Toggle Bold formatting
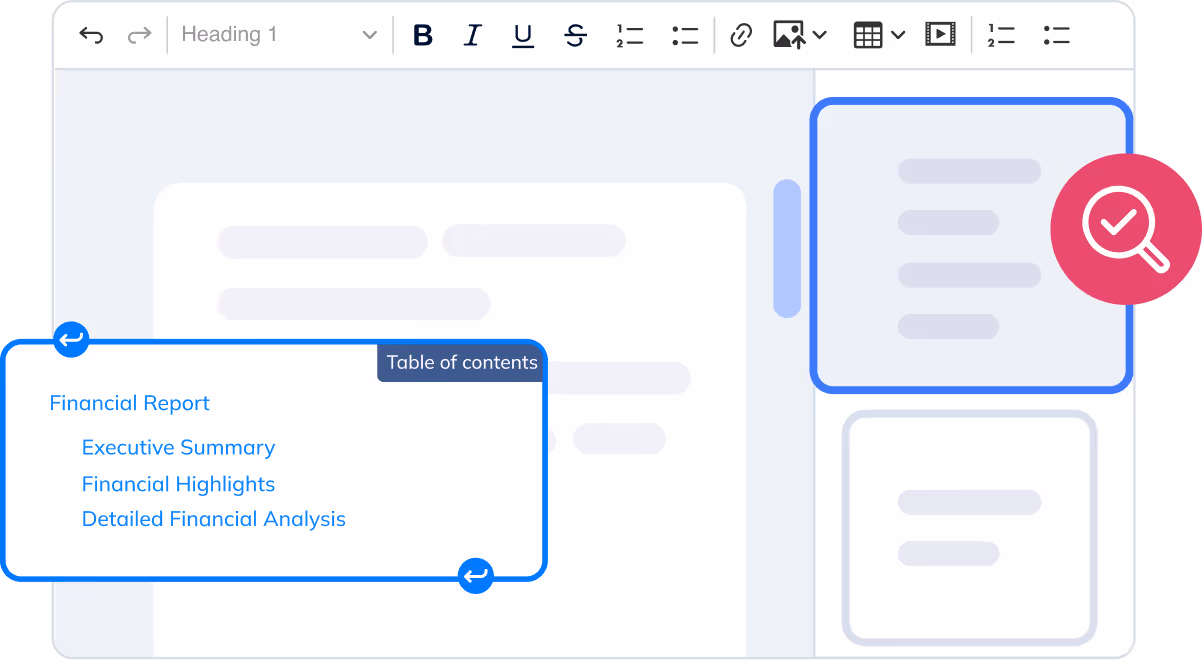The height and width of the screenshot is (660, 1202). [x=423, y=36]
